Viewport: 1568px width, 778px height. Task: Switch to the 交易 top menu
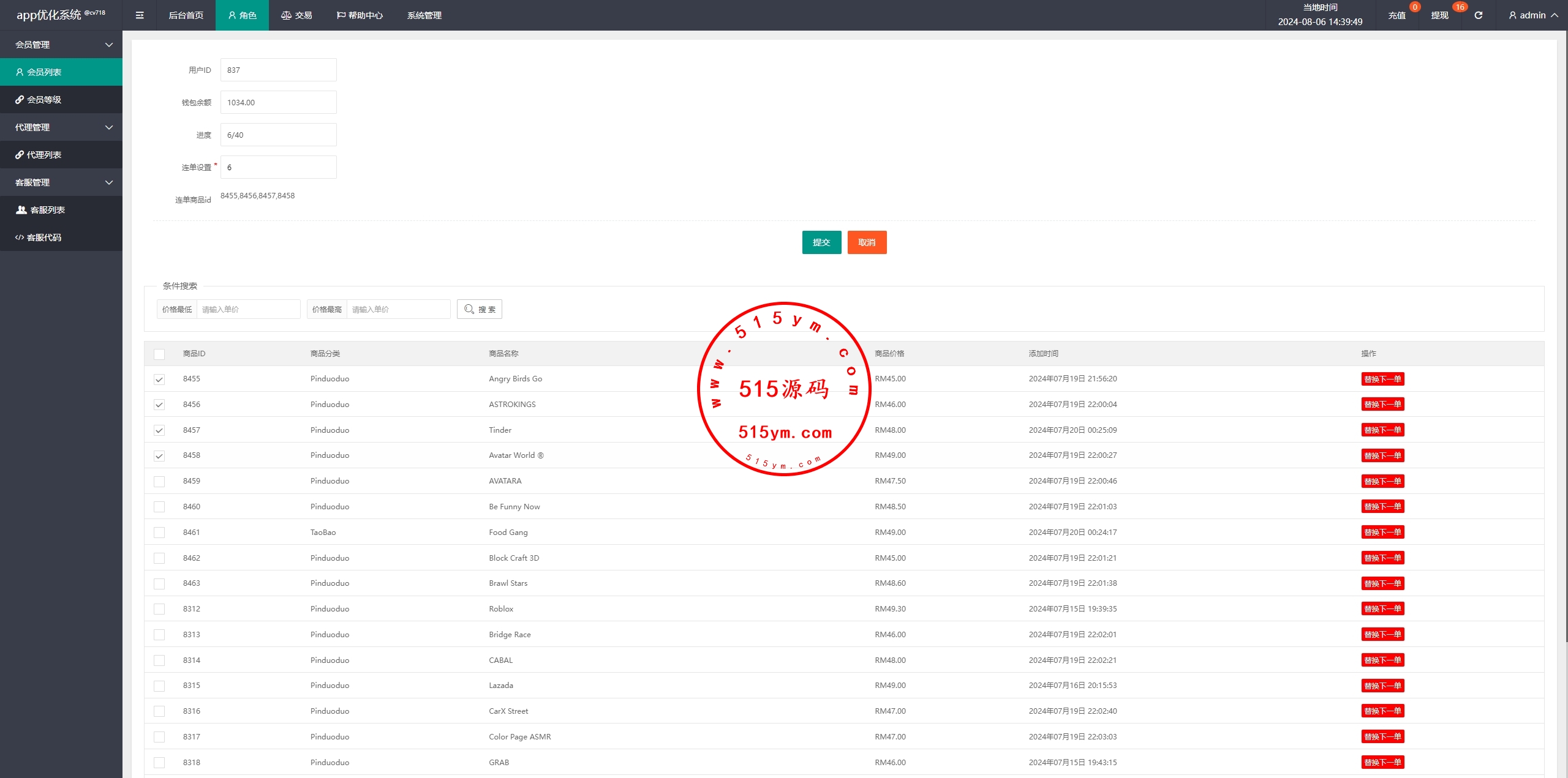(296, 15)
